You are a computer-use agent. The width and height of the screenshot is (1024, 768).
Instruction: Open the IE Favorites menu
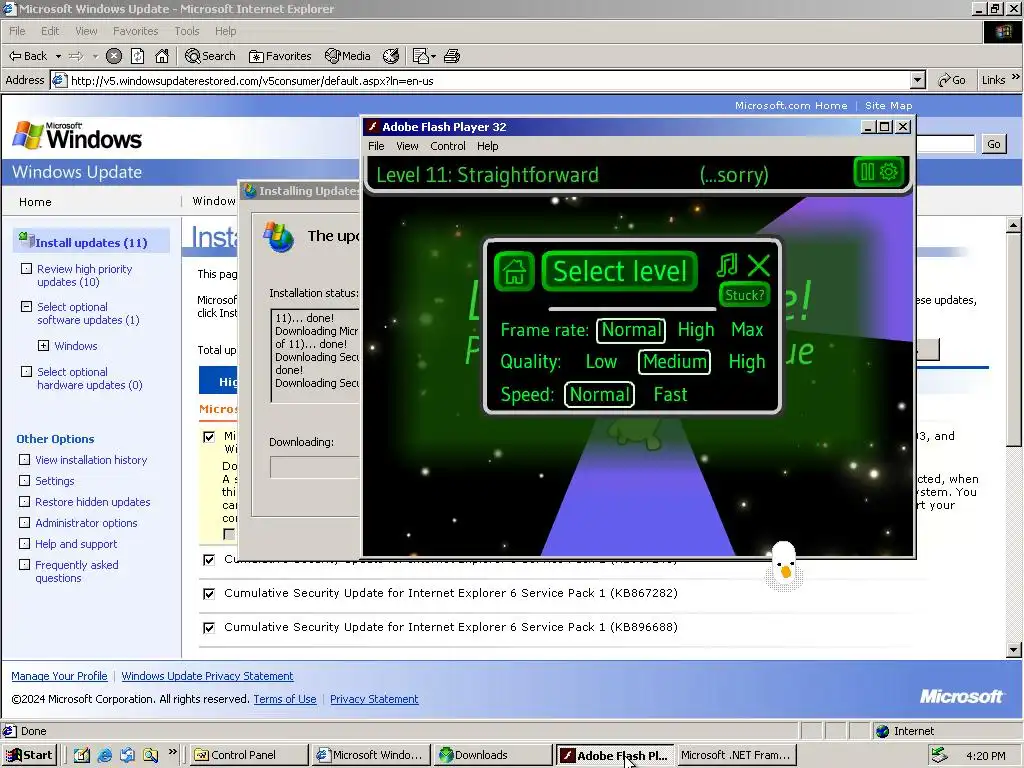pyautogui.click(x=135, y=31)
